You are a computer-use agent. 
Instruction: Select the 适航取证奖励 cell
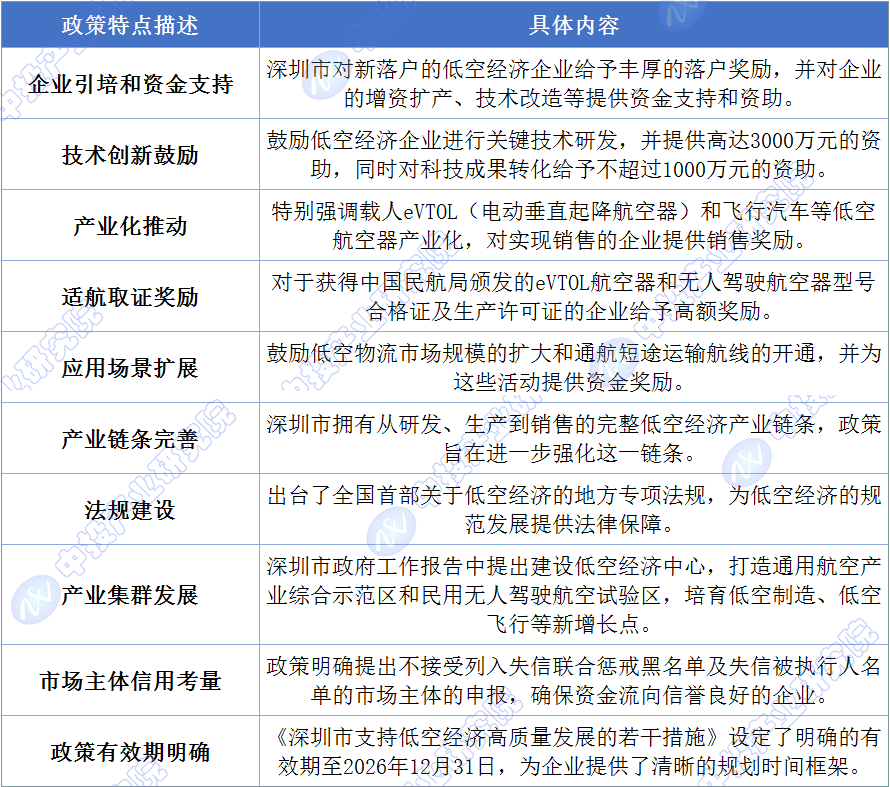point(130,297)
